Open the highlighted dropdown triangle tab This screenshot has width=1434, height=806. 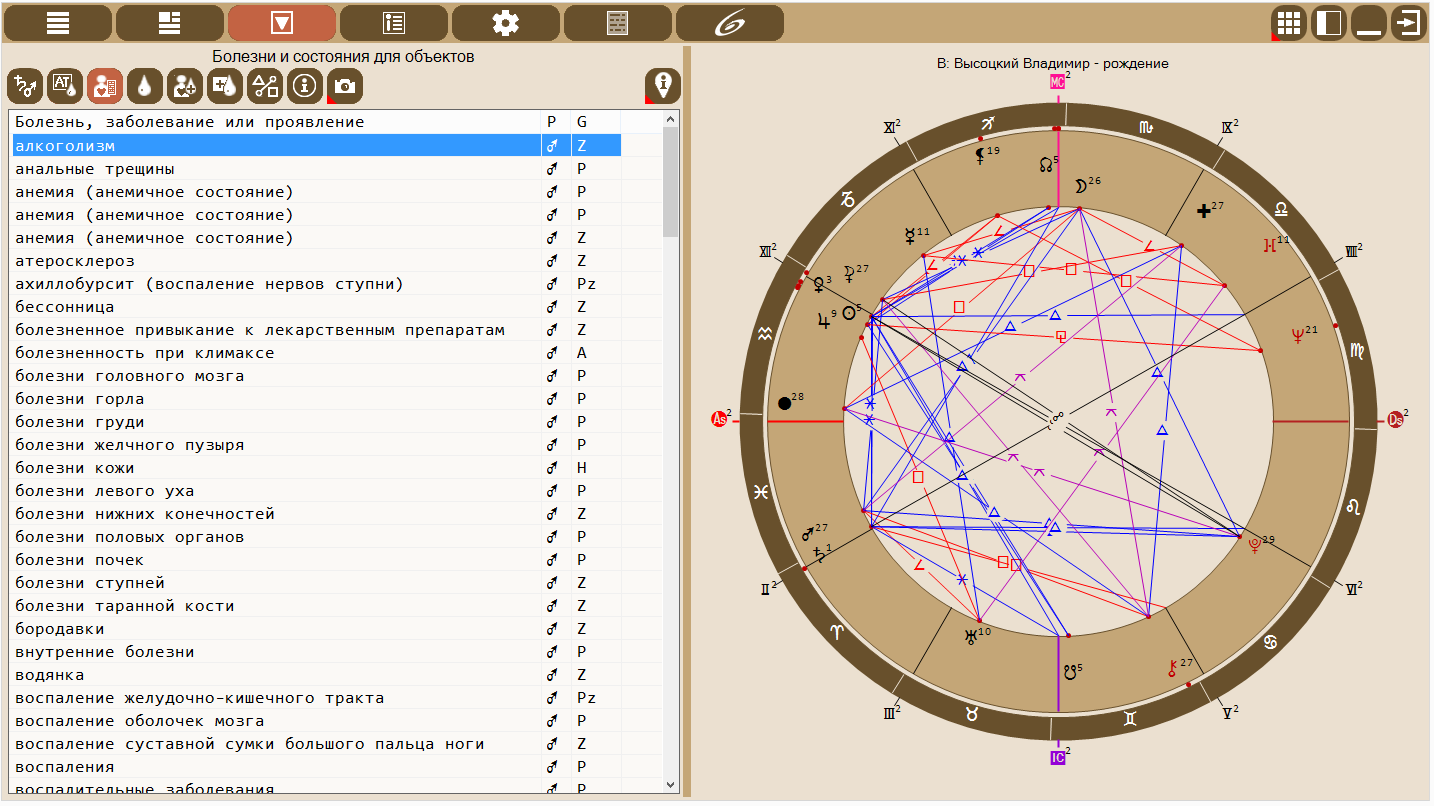point(282,23)
